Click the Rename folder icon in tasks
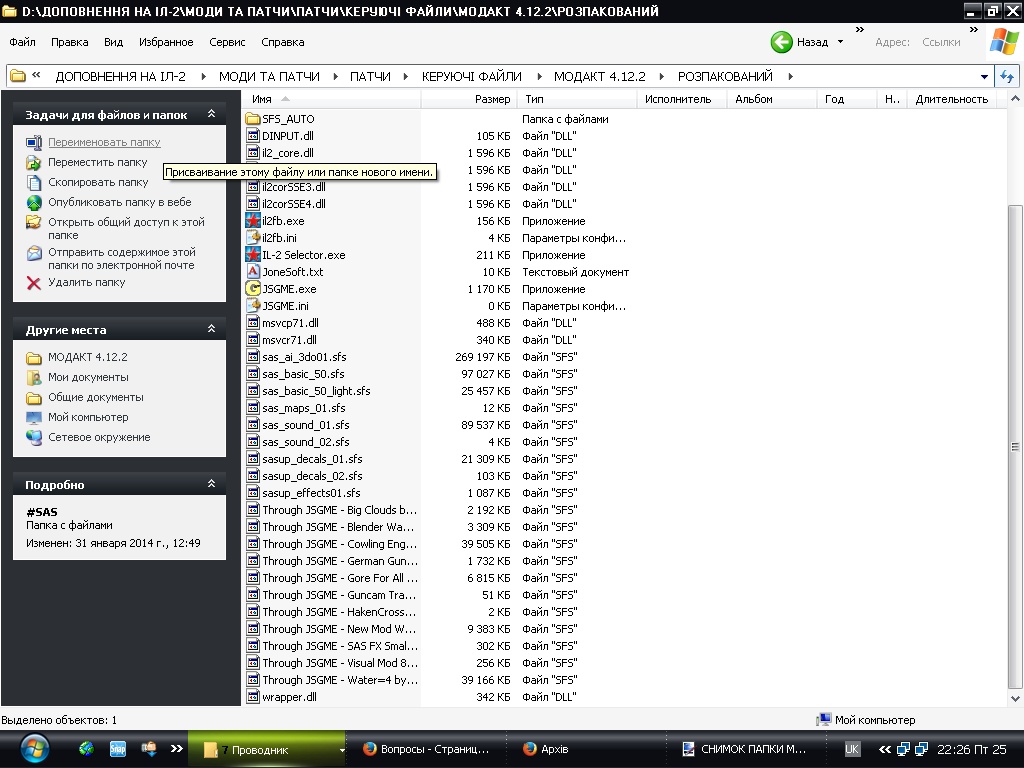This screenshot has width=1024, height=768. [x=34, y=142]
